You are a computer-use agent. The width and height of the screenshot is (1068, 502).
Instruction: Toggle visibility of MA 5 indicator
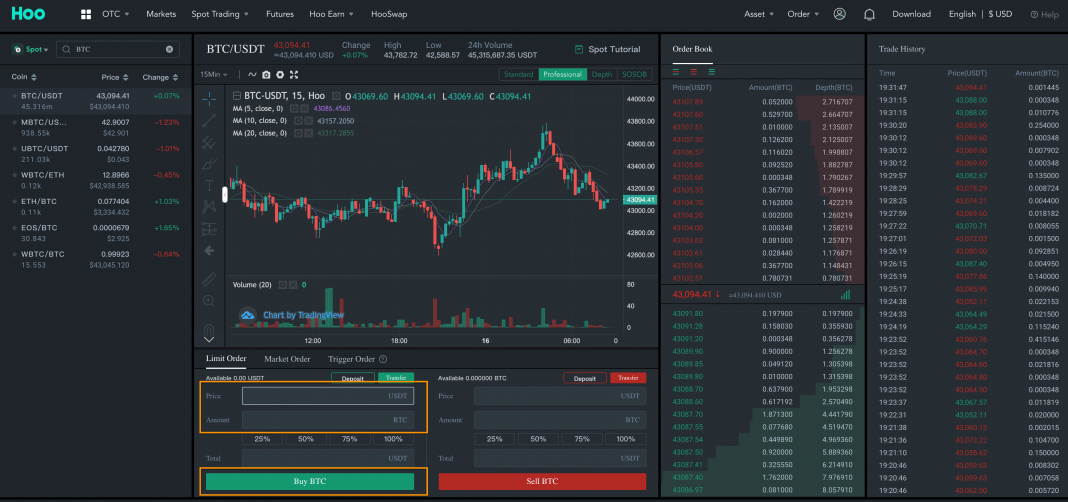click(x=294, y=108)
